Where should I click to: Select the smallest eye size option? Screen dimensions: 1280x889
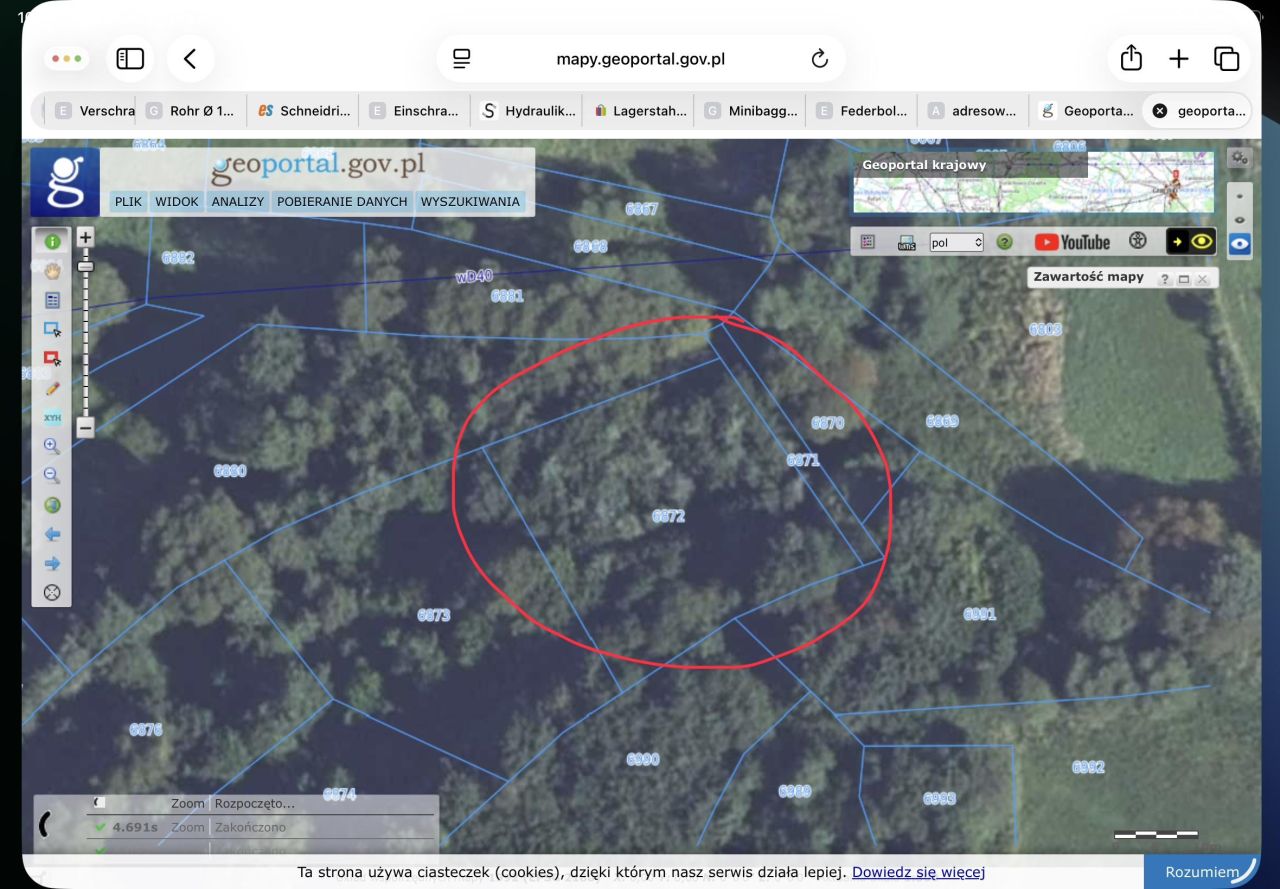tap(1240, 196)
